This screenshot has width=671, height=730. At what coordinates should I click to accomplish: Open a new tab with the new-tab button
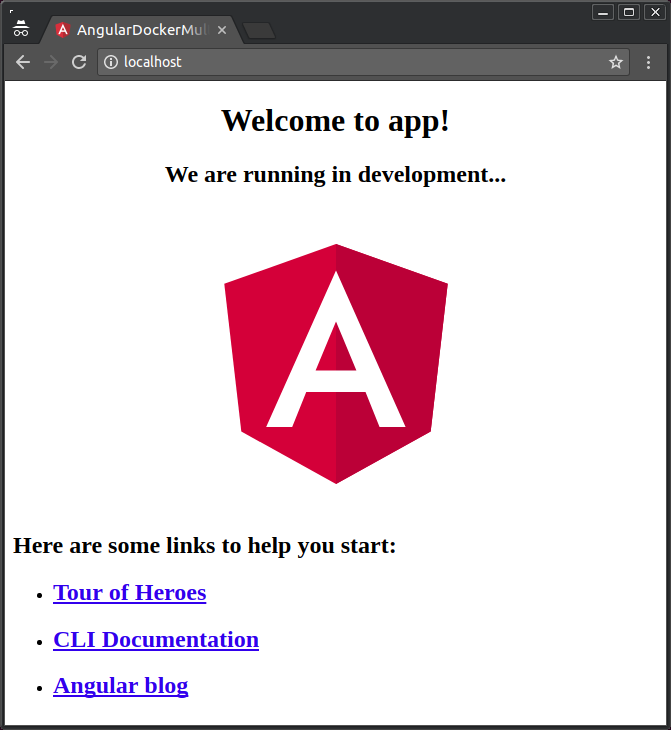(259, 31)
